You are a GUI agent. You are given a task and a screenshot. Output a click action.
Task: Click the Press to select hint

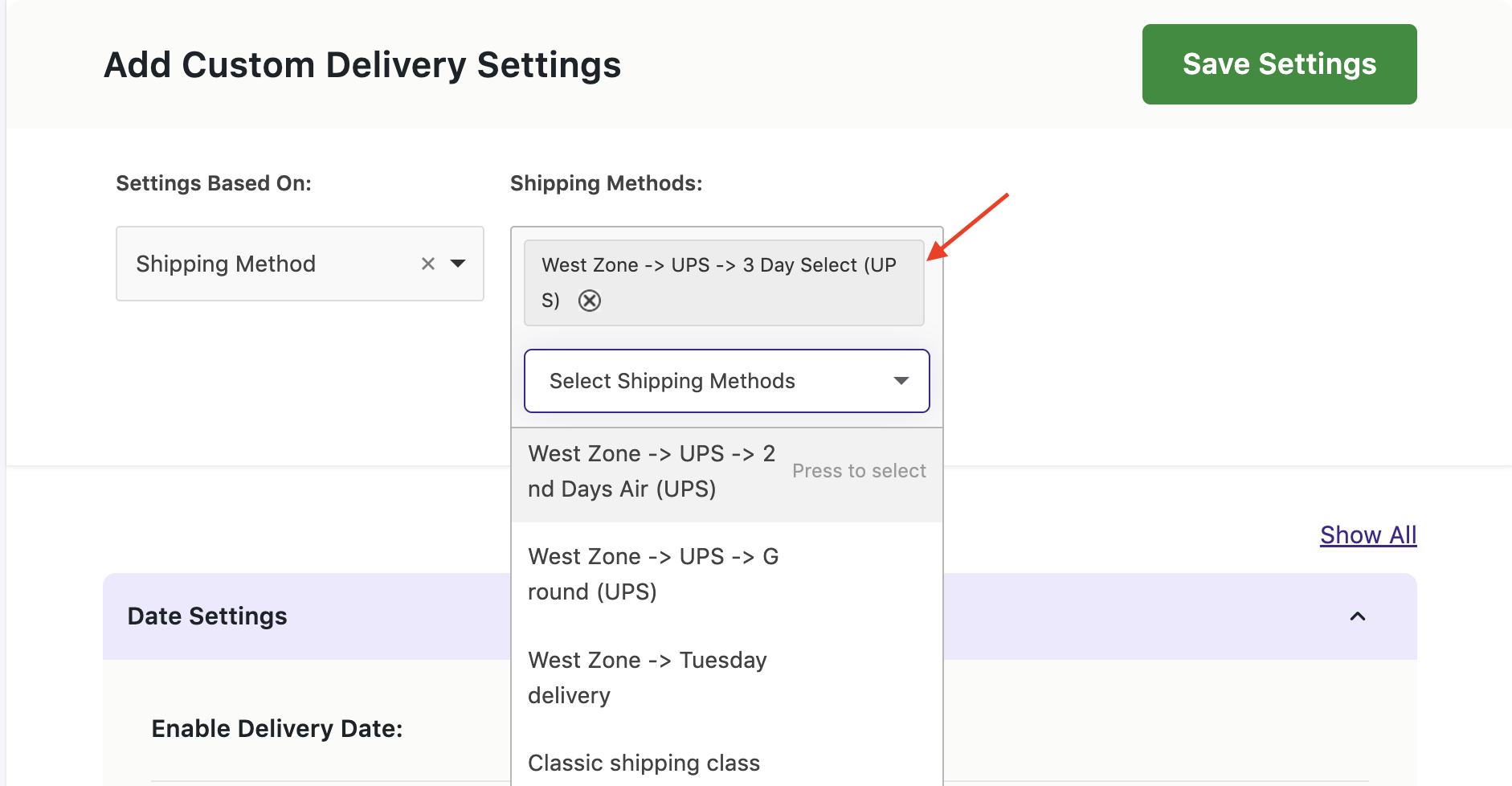tap(859, 471)
